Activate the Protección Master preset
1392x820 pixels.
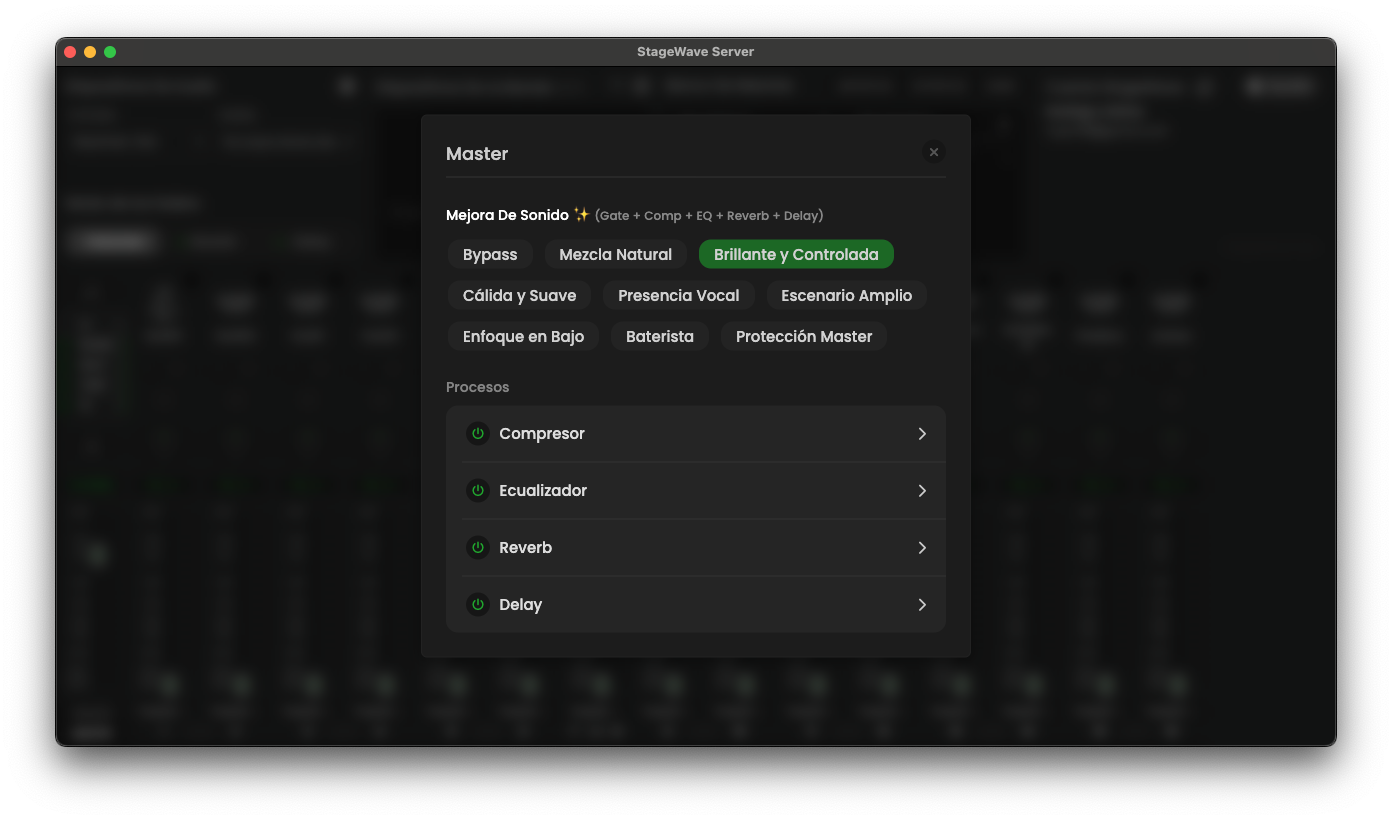tap(803, 336)
